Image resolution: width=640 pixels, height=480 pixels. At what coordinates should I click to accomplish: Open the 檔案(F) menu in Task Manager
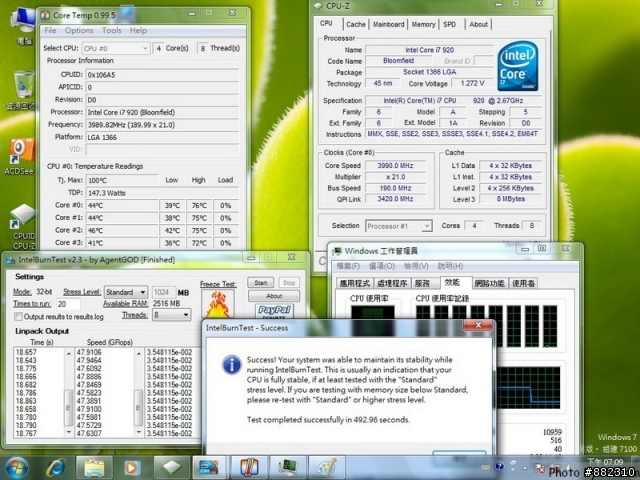[348, 266]
